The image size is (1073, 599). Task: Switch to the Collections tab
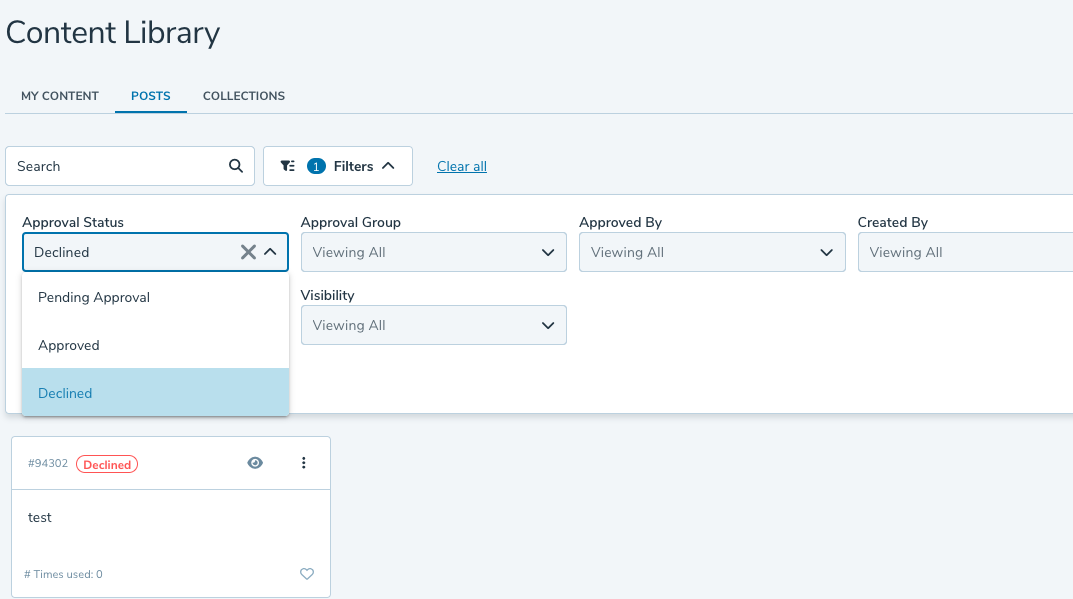(x=244, y=96)
